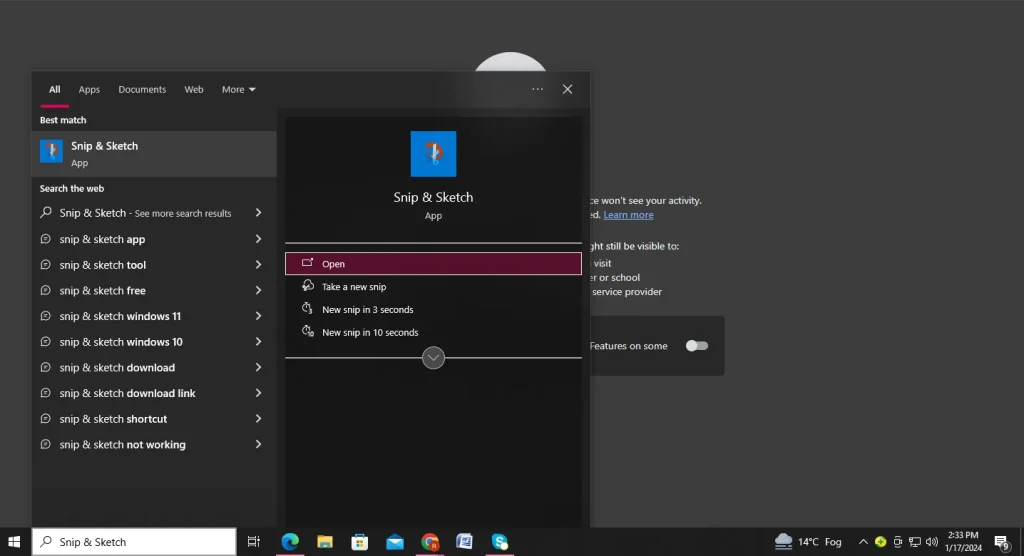Open Word from the taskbar

point(464,542)
